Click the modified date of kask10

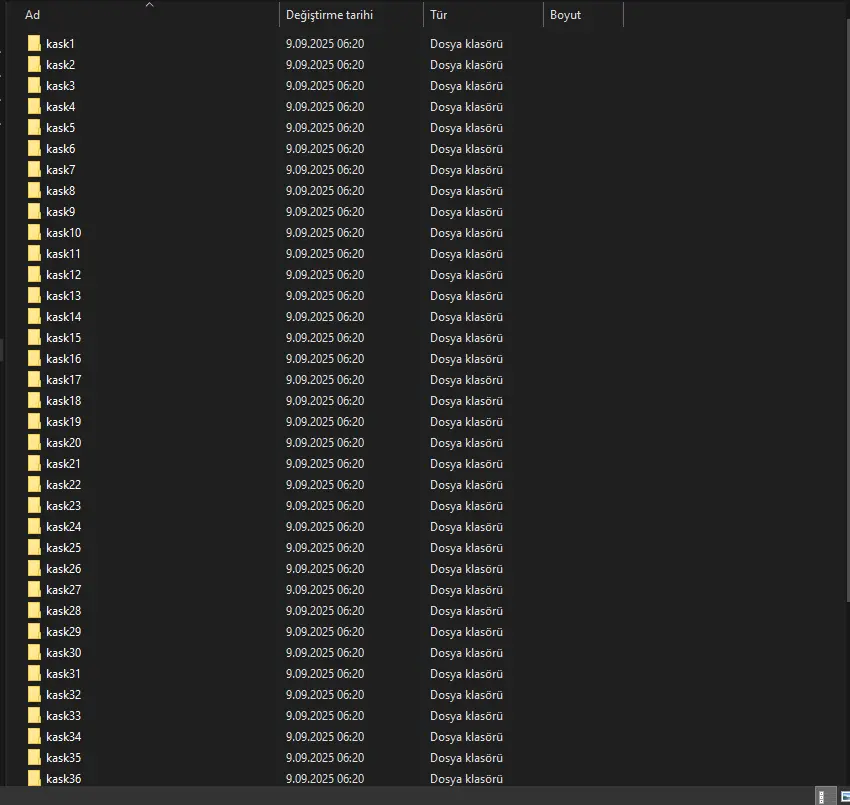coord(324,233)
